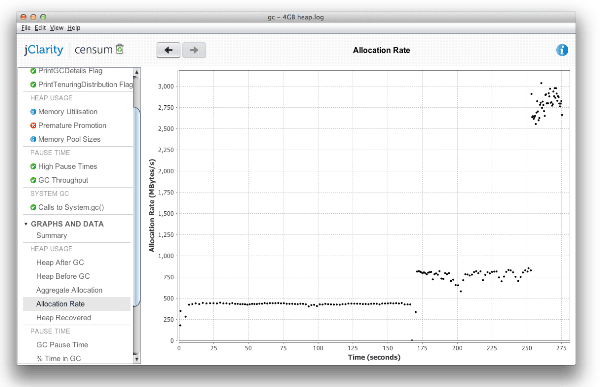Select the Aggregate Allocation item
Screen dimensions: 600x387
coord(69,290)
